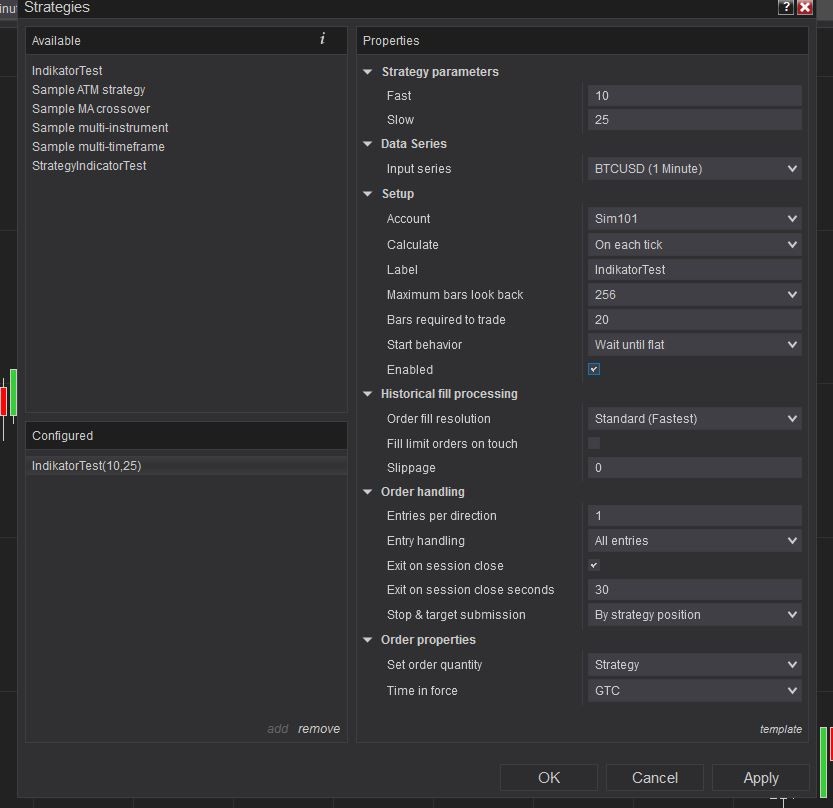This screenshot has width=833, height=808.
Task: Close the Strategies dialog
Action: click(x=805, y=7)
